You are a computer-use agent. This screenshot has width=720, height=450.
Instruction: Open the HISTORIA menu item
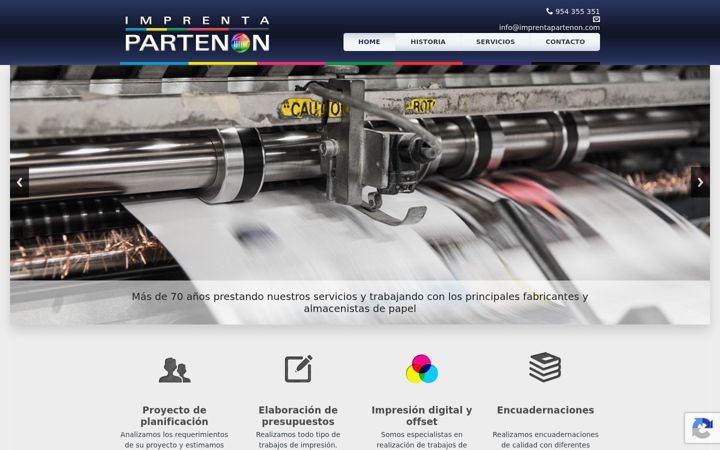coord(428,42)
